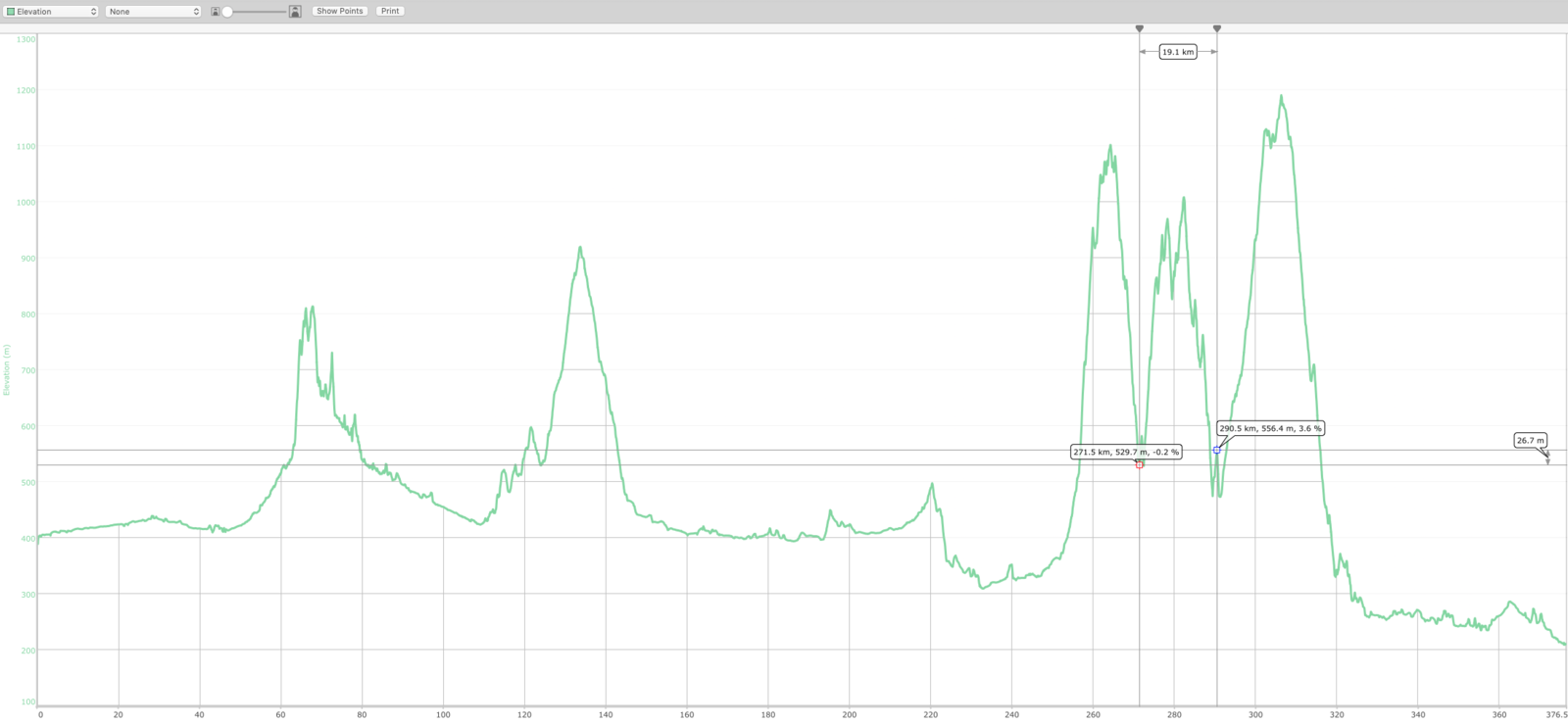Viewport: 1568px width, 724px height.
Task: Select the left range marker handle at top
Action: pyautogui.click(x=1139, y=28)
